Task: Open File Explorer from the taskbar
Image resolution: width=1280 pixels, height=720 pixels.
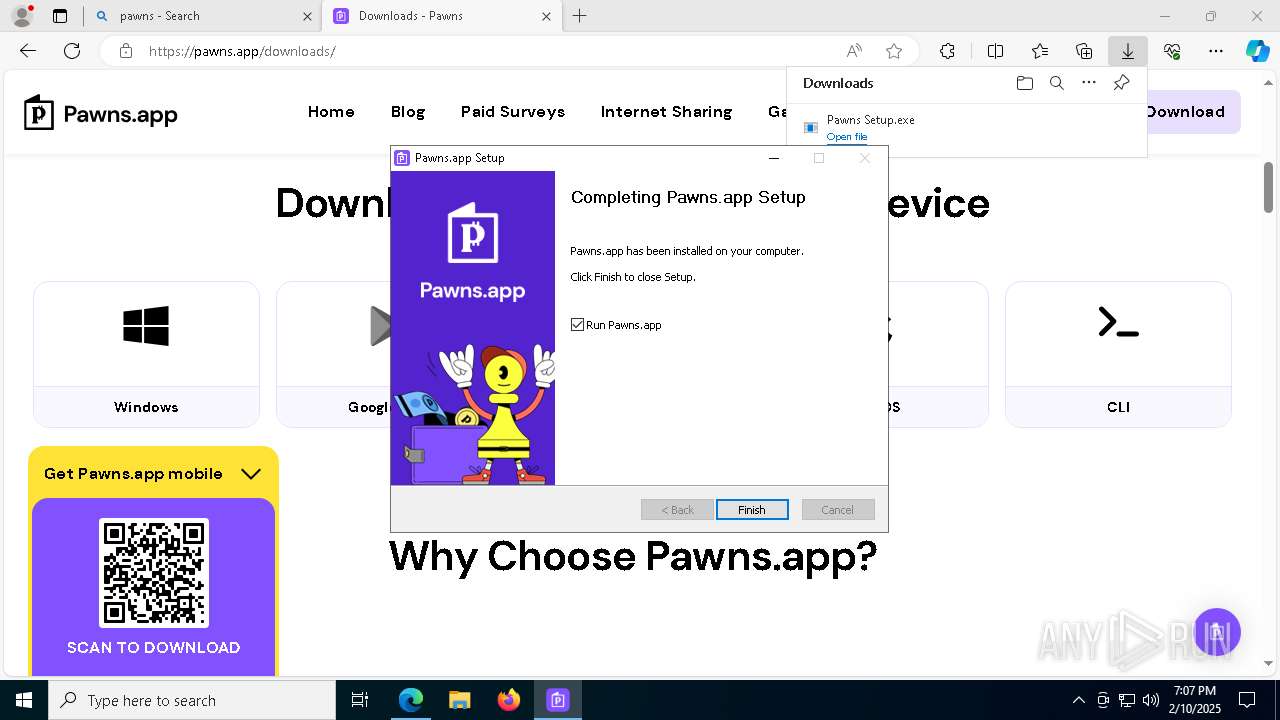Action: [x=460, y=700]
